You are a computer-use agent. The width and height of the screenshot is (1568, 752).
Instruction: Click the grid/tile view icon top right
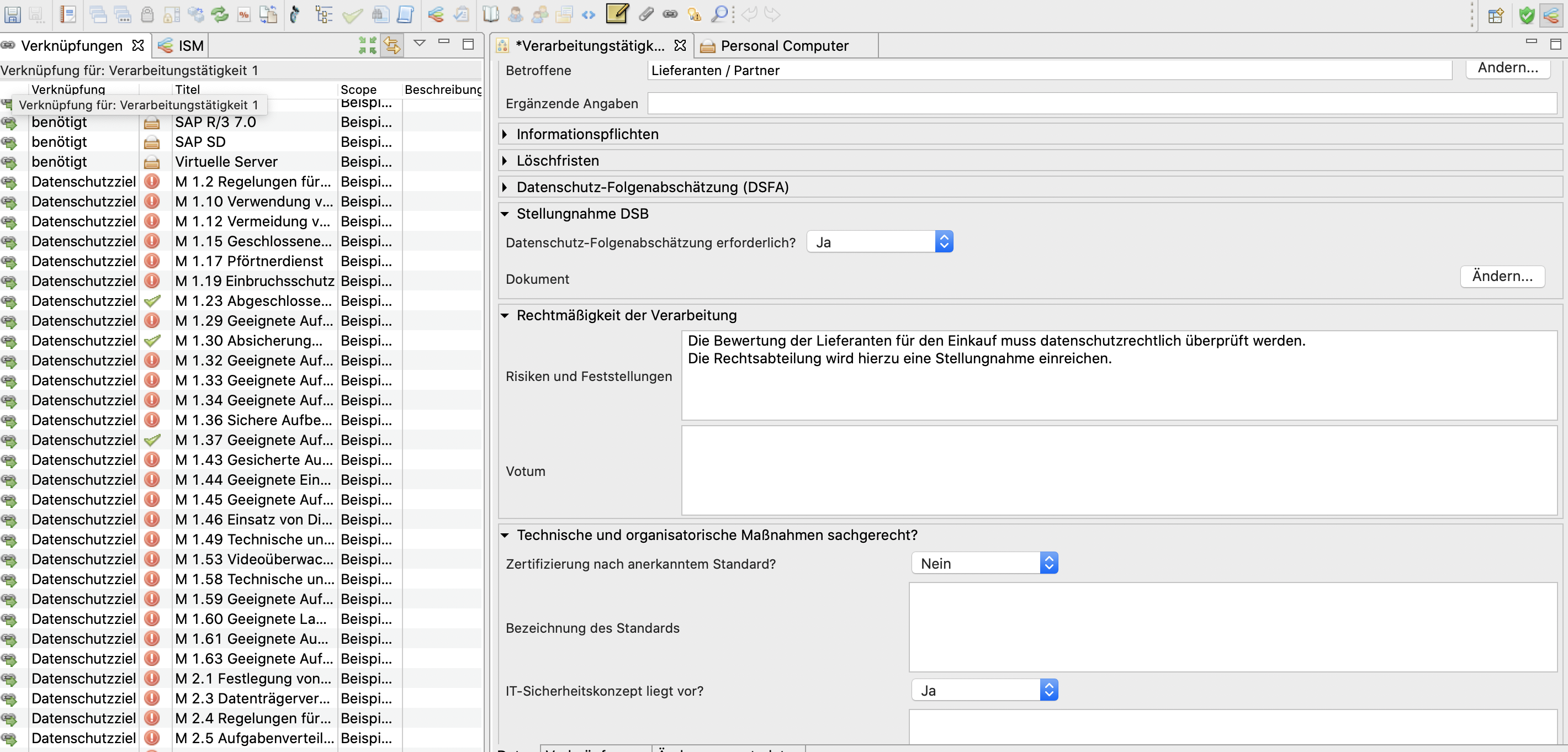pyautogui.click(x=1495, y=13)
